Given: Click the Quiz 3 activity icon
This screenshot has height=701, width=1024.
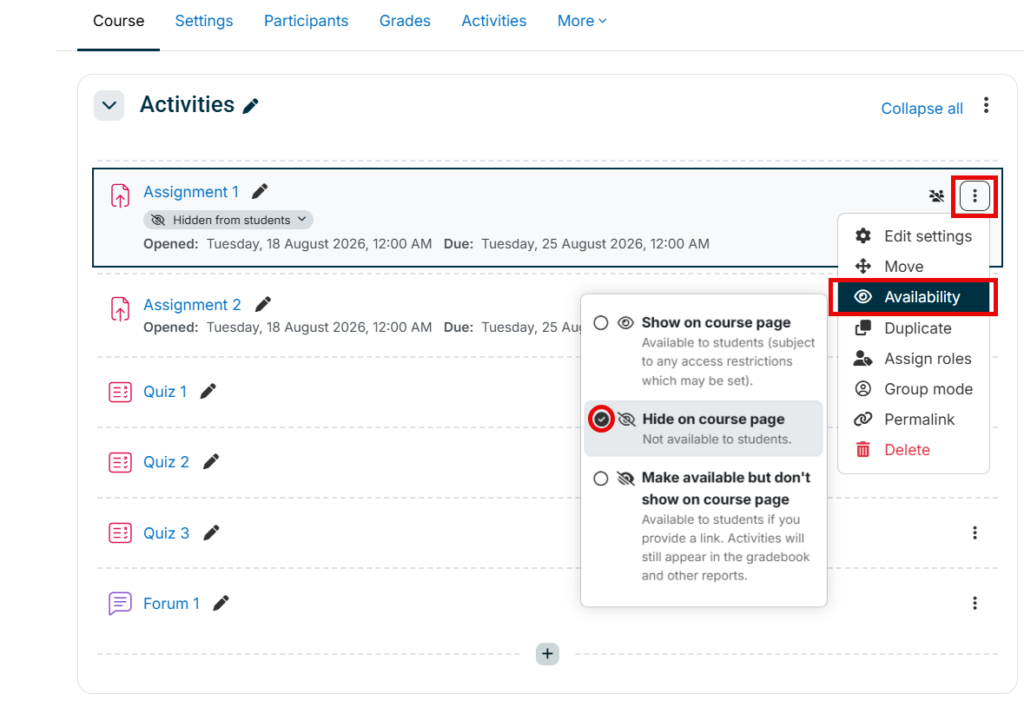Looking at the screenshot, I should click(120, 533).
